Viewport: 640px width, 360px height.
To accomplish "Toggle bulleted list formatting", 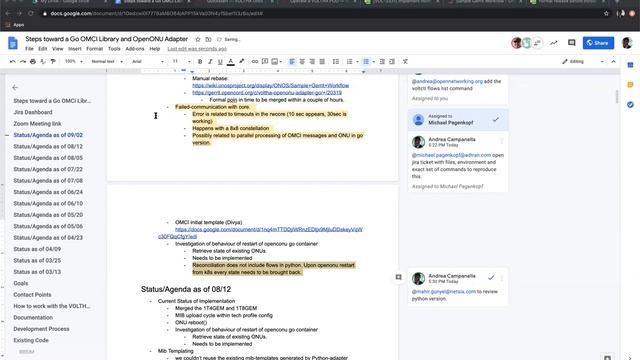I will click(x=366, y=62).
